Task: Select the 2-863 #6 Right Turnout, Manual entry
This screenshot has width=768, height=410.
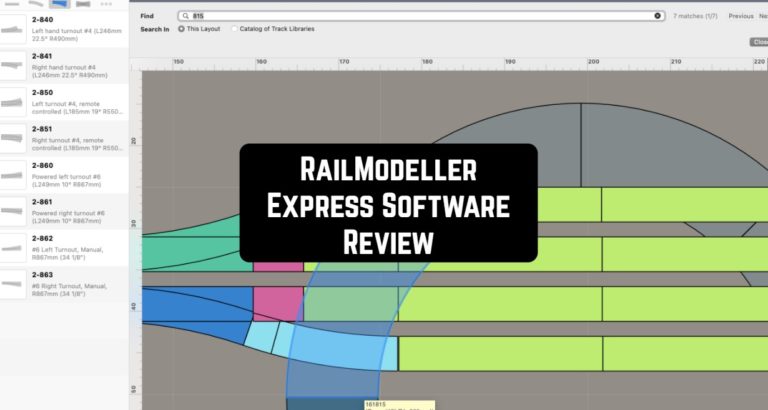Action: [64, 285]
